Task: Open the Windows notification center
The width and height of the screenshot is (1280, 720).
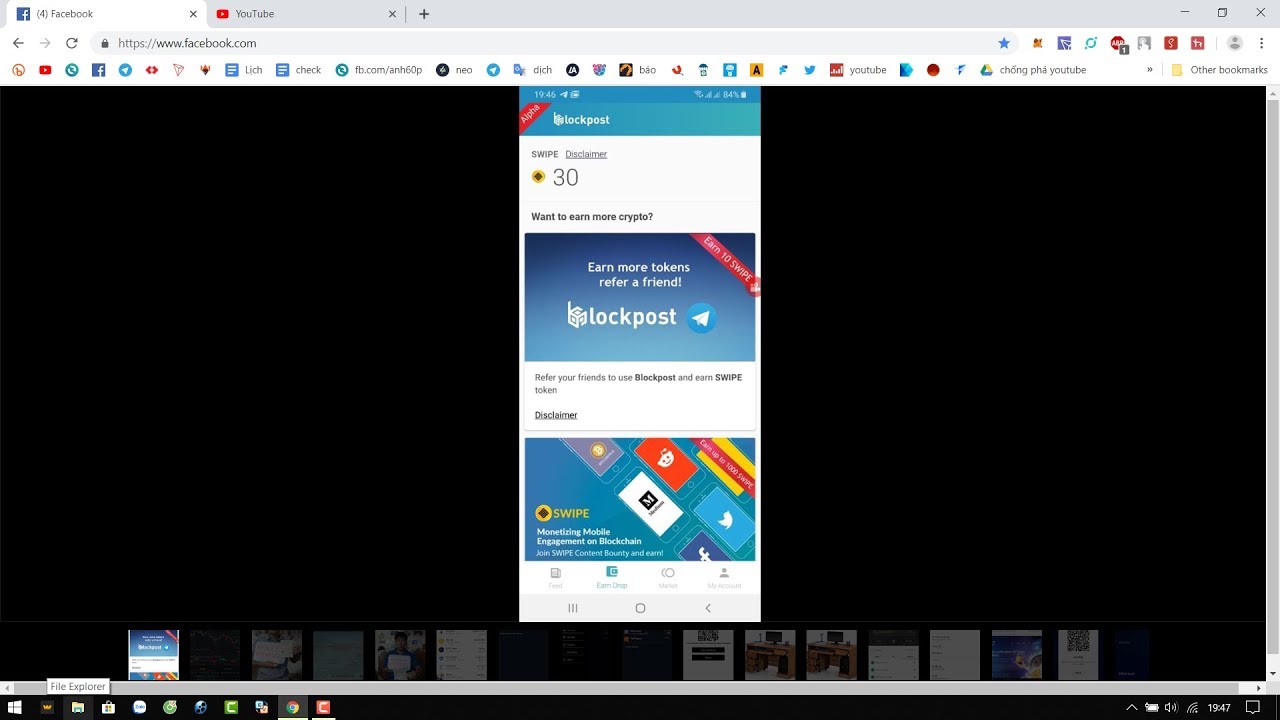Action: [1253, 707]
